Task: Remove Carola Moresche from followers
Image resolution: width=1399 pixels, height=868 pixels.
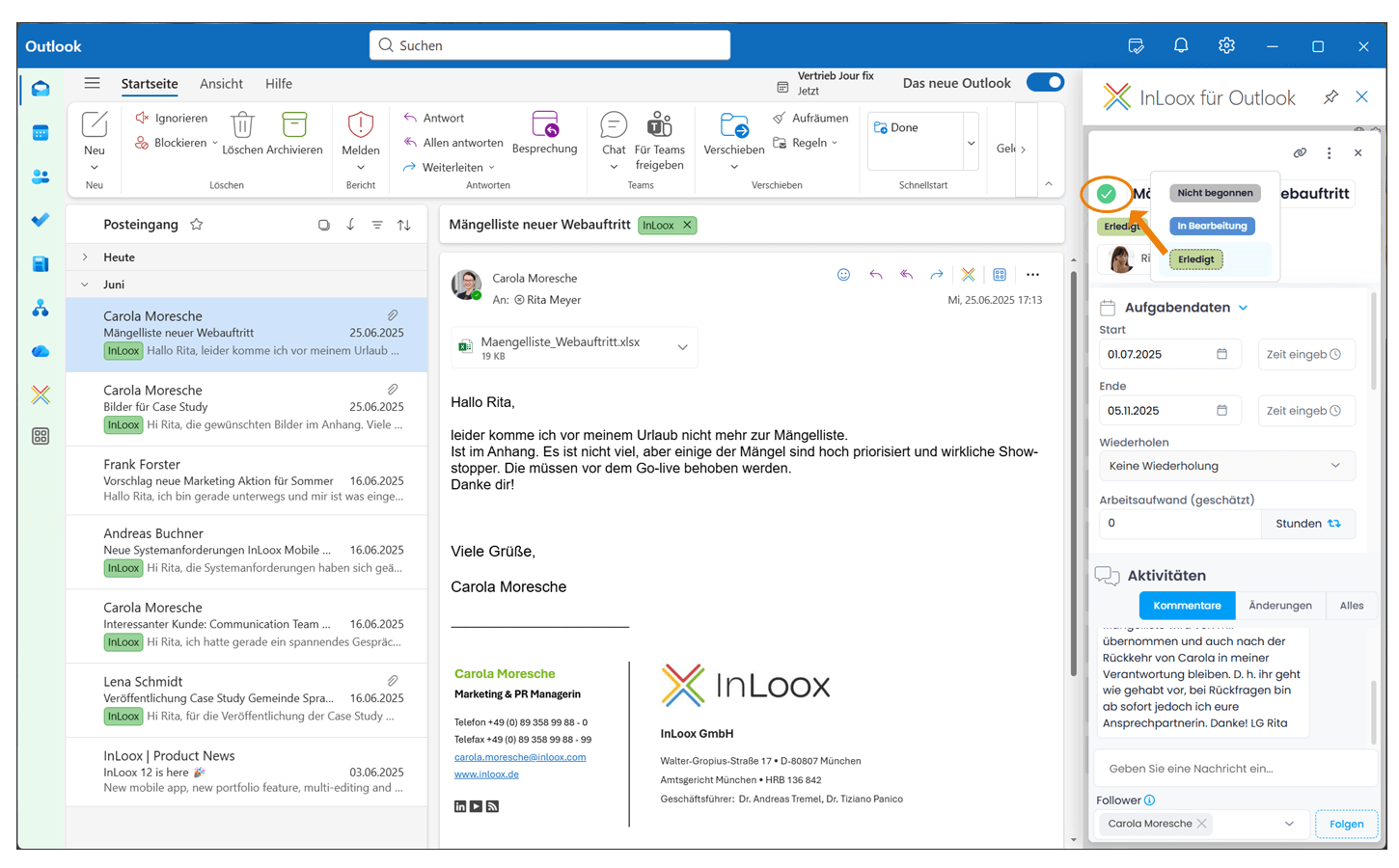Action: [1202, 824]
